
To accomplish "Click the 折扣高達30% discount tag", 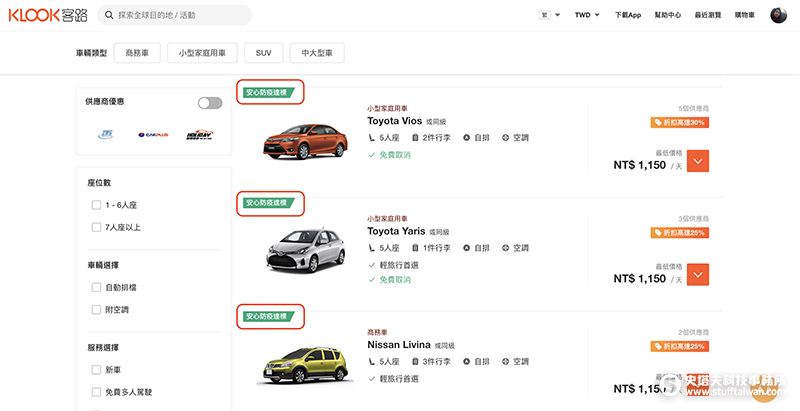I will coord(680,122).
